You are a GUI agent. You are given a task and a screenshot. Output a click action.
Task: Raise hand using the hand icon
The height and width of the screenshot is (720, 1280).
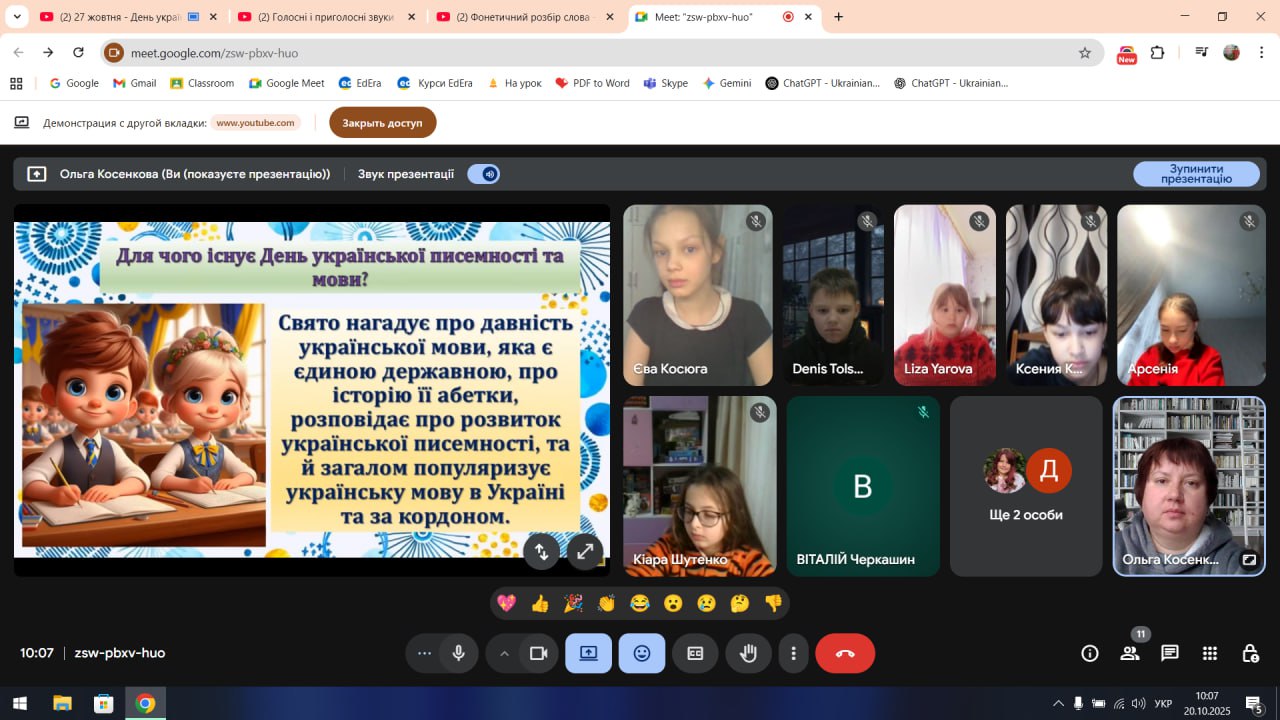click(x=748, y=653)
